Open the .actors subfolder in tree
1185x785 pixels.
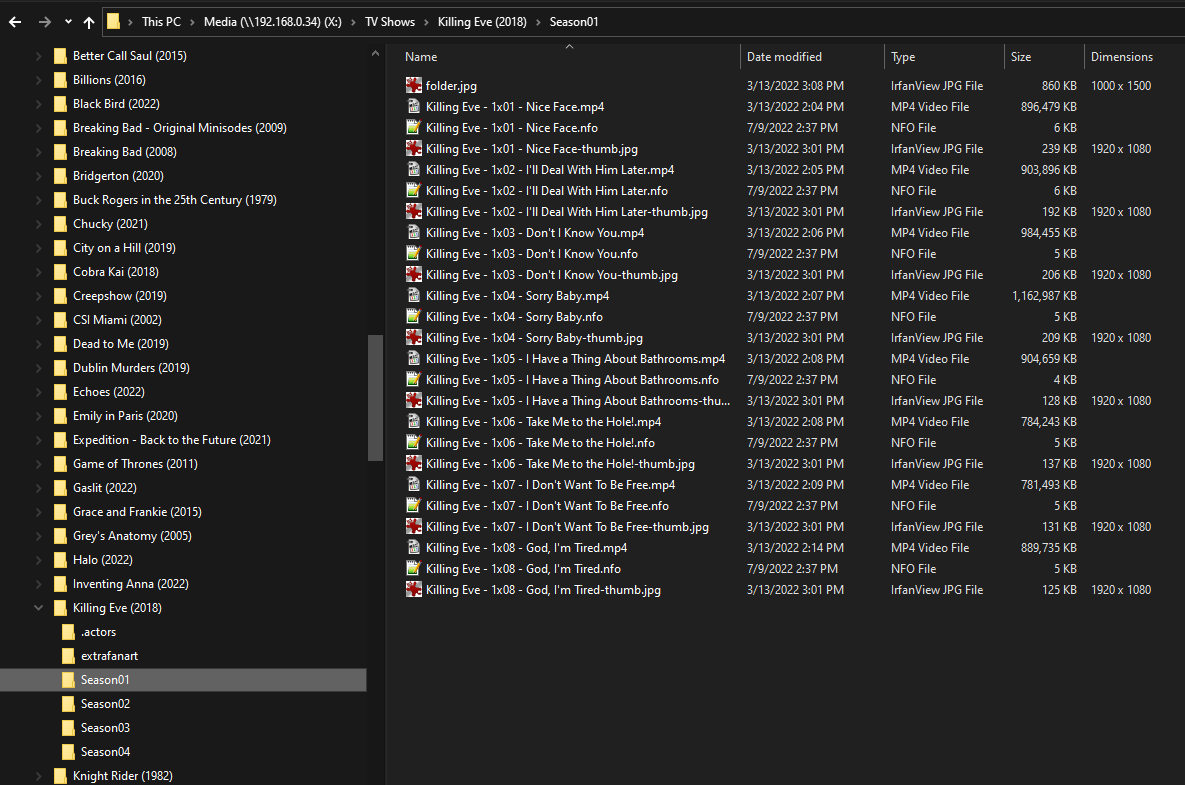point(98,632)
